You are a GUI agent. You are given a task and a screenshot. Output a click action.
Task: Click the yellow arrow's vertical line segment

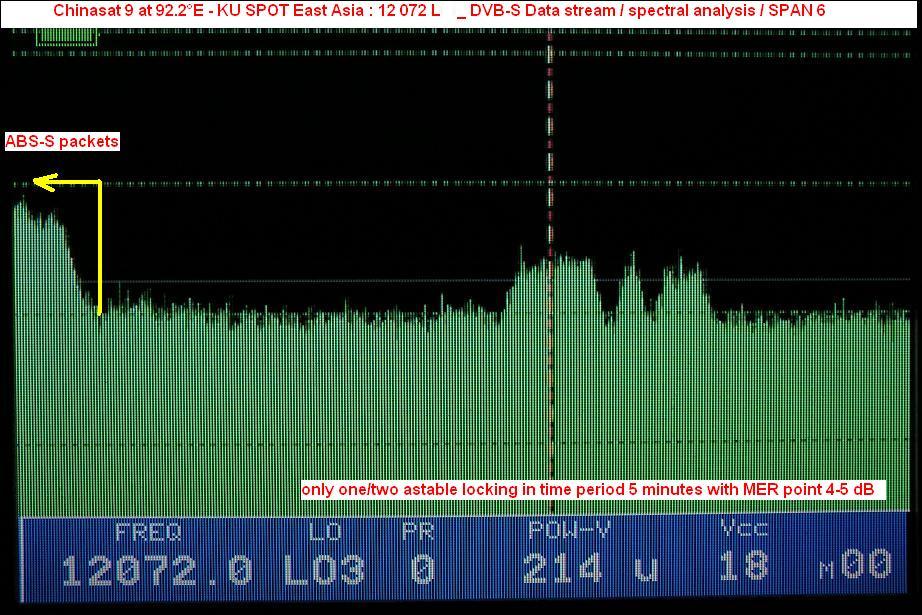(x=100, y=247)
